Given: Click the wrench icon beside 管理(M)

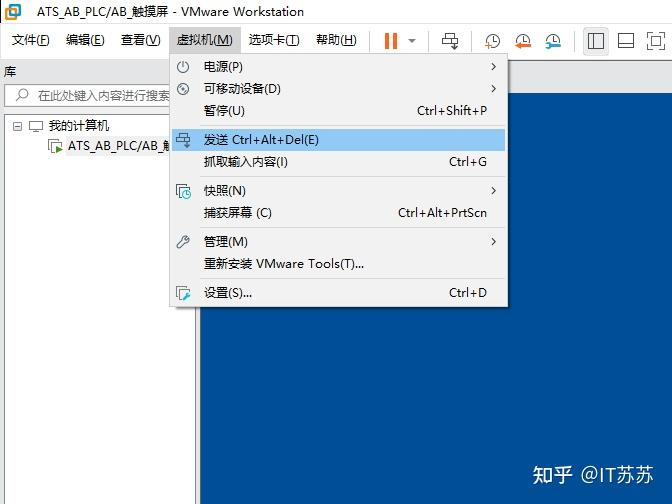Looking at the screenshot, I should pyautogui.click(x=183, y=242).
